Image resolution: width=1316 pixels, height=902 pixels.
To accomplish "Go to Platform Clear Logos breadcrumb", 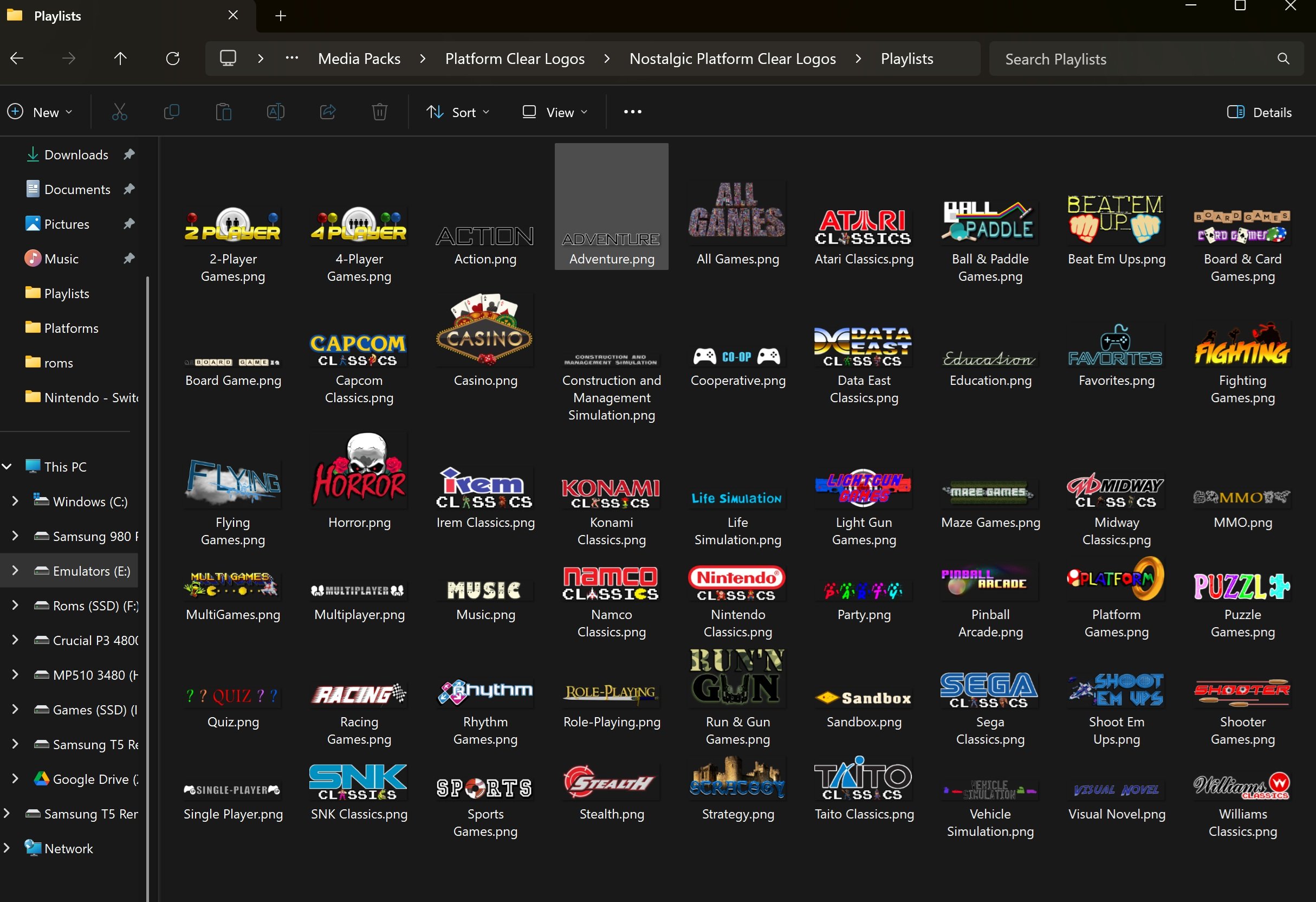I will (515, 59).
